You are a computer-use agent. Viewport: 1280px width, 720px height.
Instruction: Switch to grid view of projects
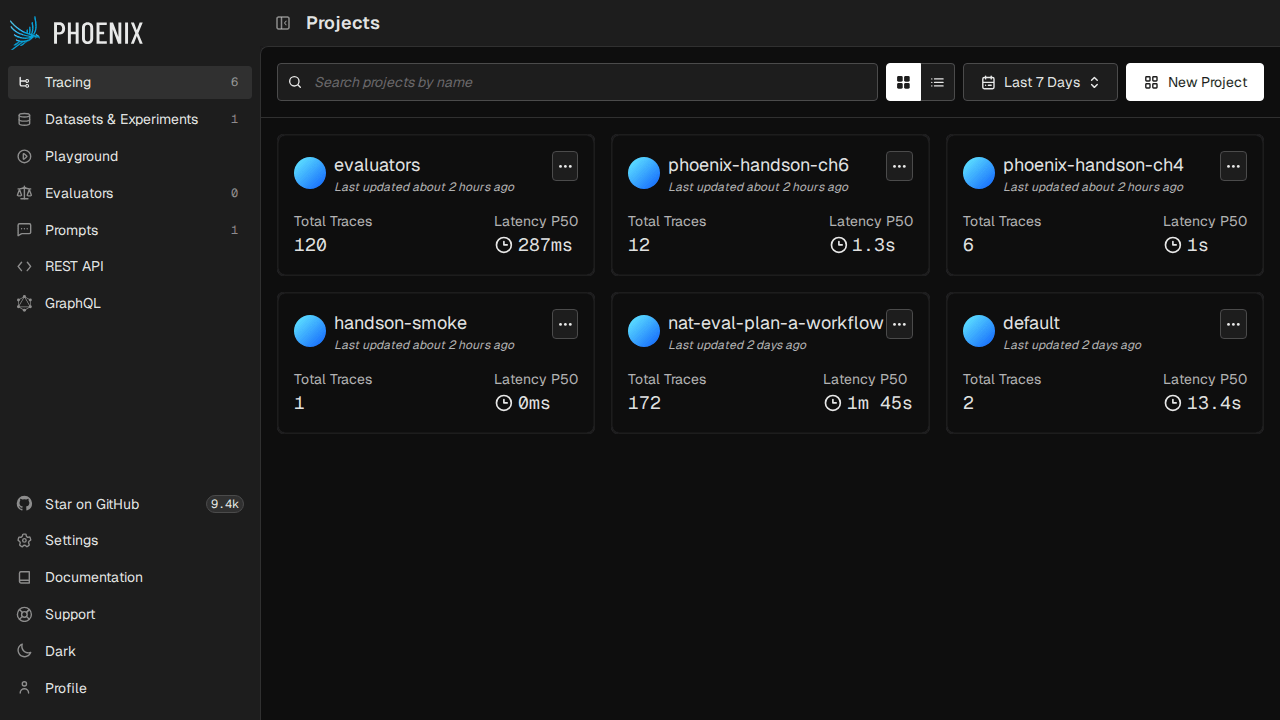904,82
